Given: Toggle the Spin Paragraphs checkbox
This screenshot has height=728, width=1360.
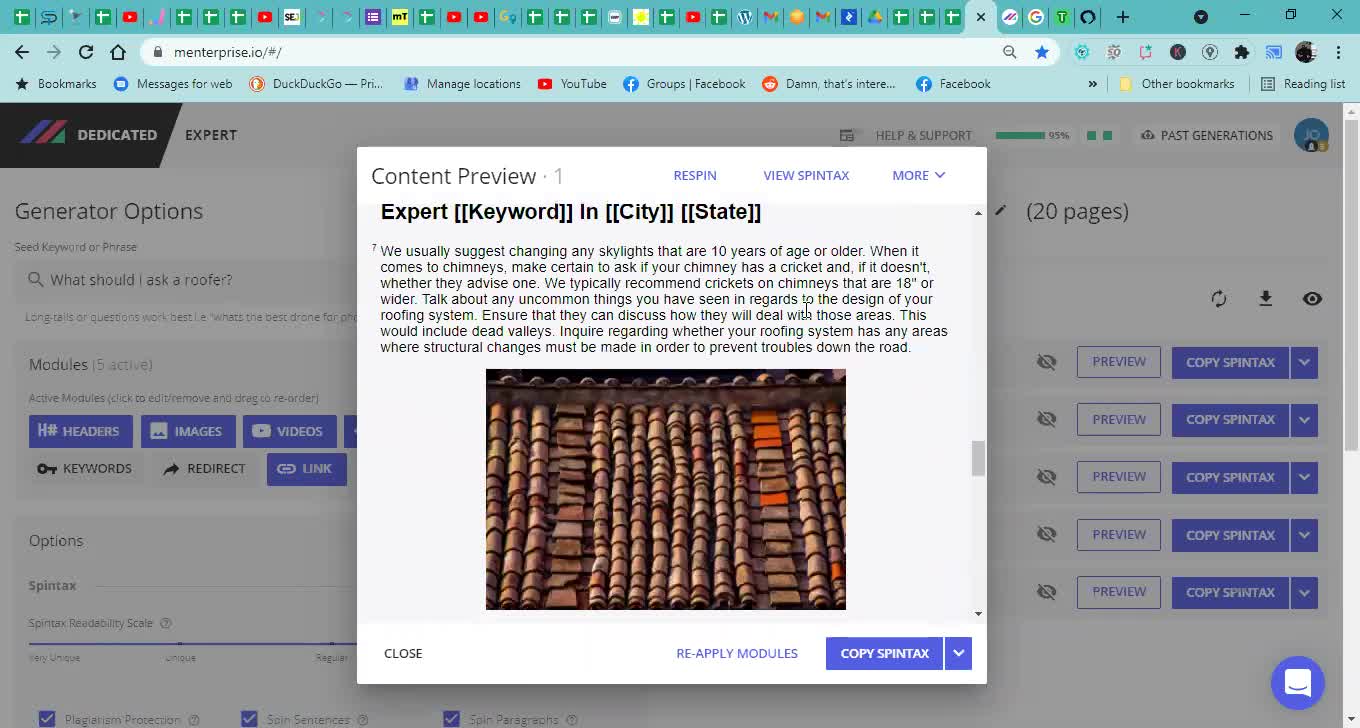Looking at the screenshot, I should point(451,719).
